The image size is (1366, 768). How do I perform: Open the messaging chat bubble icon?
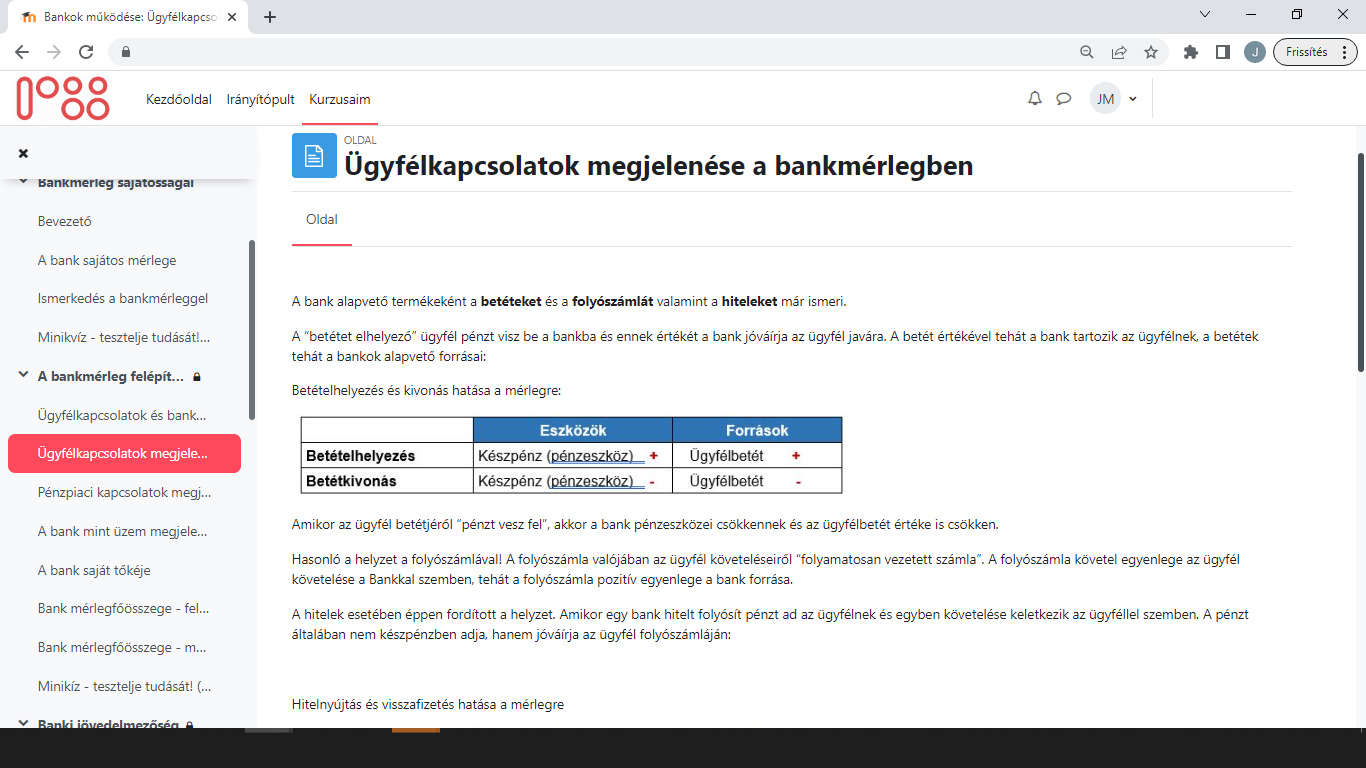[1063, 98]
